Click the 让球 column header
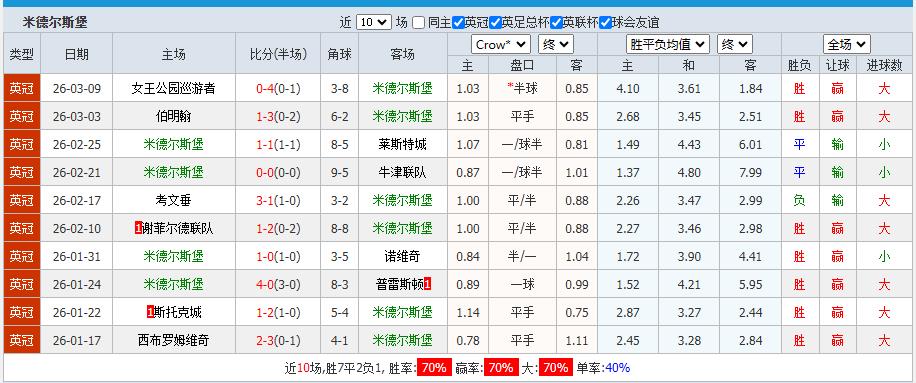Viewport: 916px width, 383px height. point(837,65)
